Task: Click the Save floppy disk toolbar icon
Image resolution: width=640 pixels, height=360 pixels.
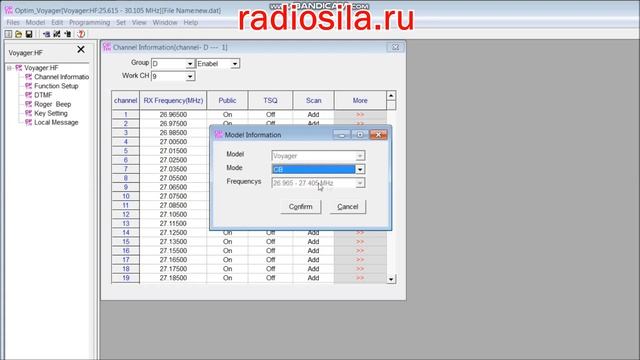Action: click(29, 34)
